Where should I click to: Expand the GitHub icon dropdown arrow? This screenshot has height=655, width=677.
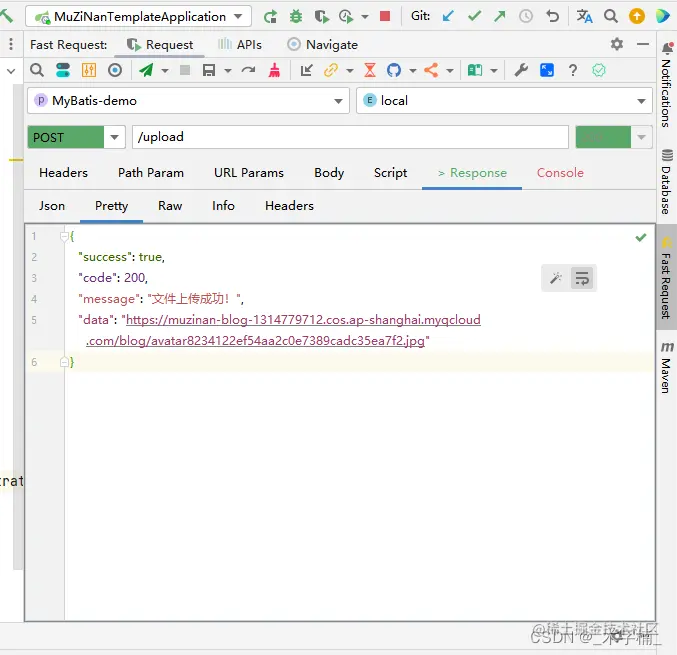pyautogui.click(x=413, y=70)
